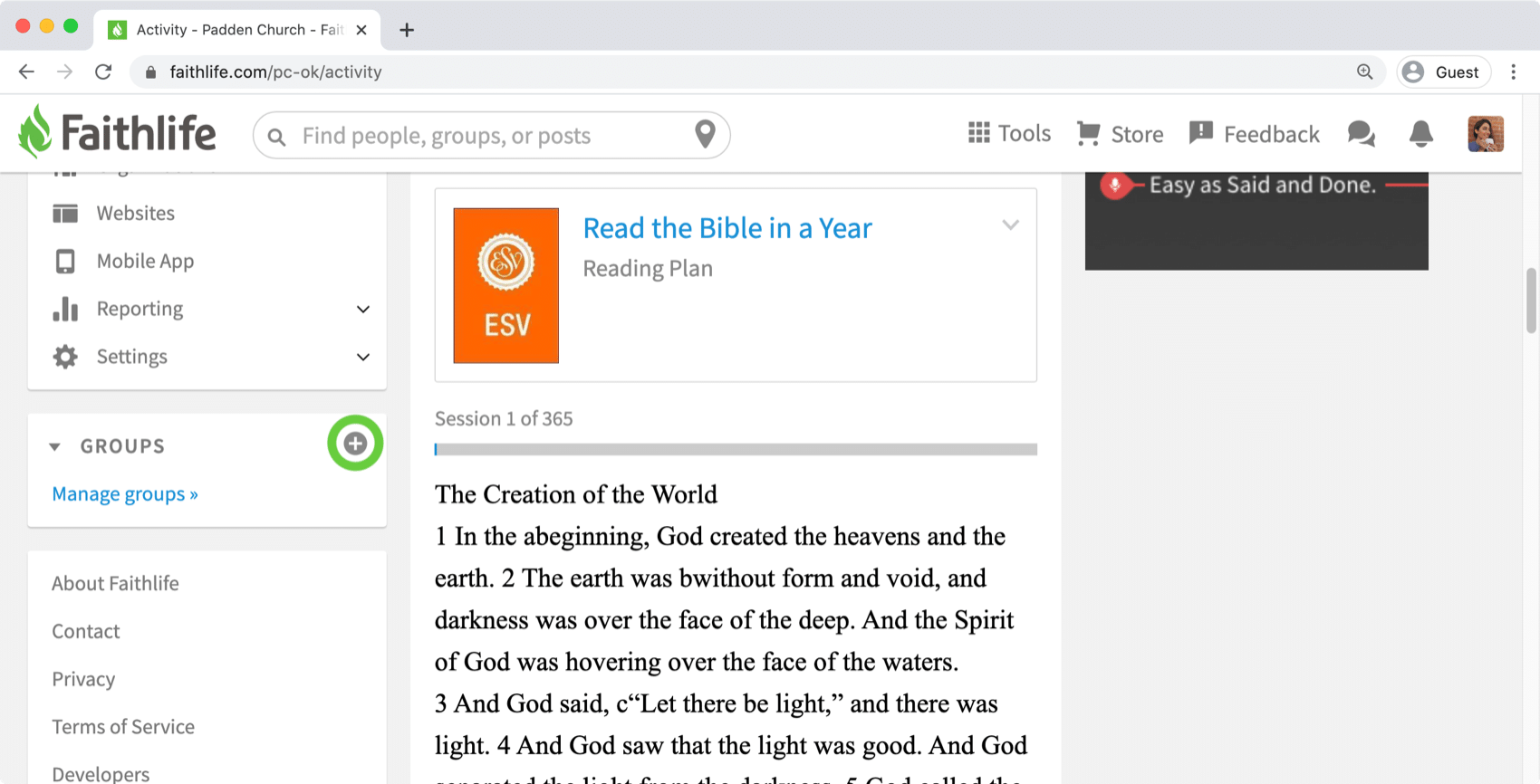Click the Reading Plan subtitle
This screenshot has width=1540, height=784.
click(648, 269)
